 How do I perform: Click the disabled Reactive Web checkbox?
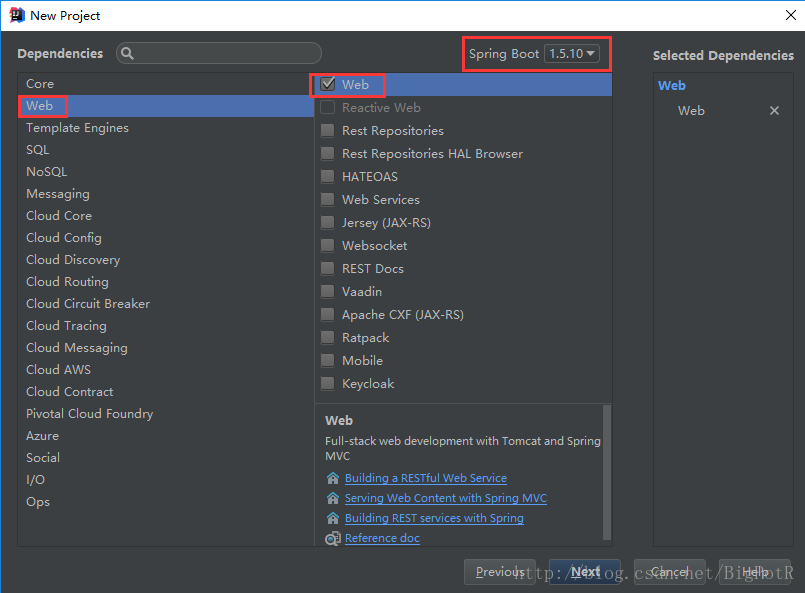click(328, 107)
